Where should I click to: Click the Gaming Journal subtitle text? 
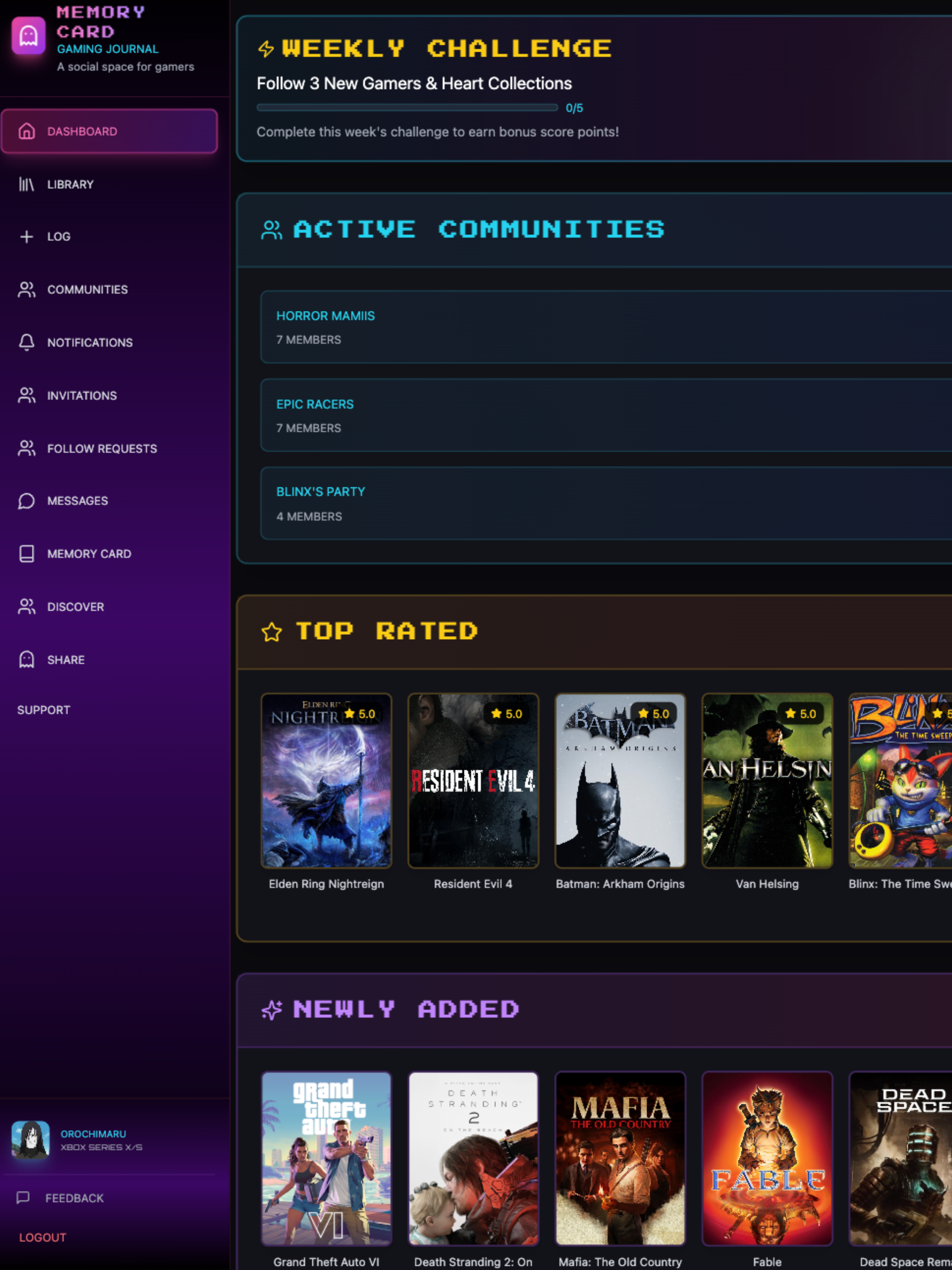108,49
